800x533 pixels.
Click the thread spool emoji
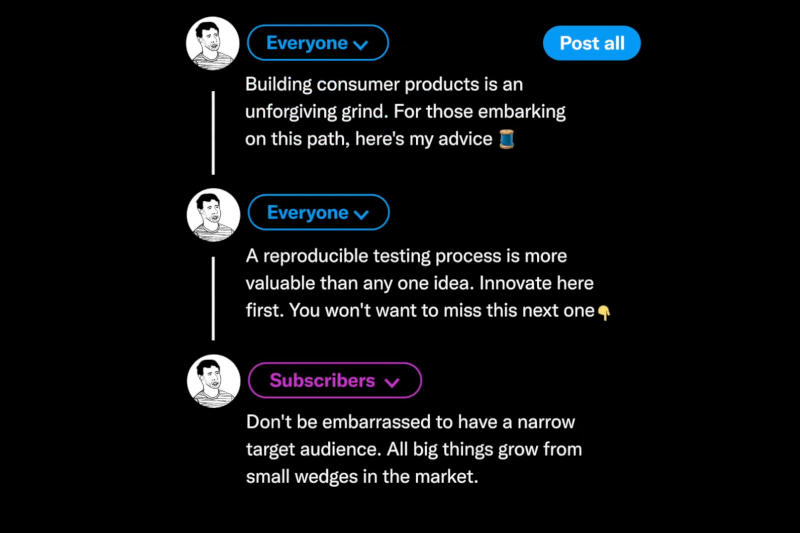(506, 139)
